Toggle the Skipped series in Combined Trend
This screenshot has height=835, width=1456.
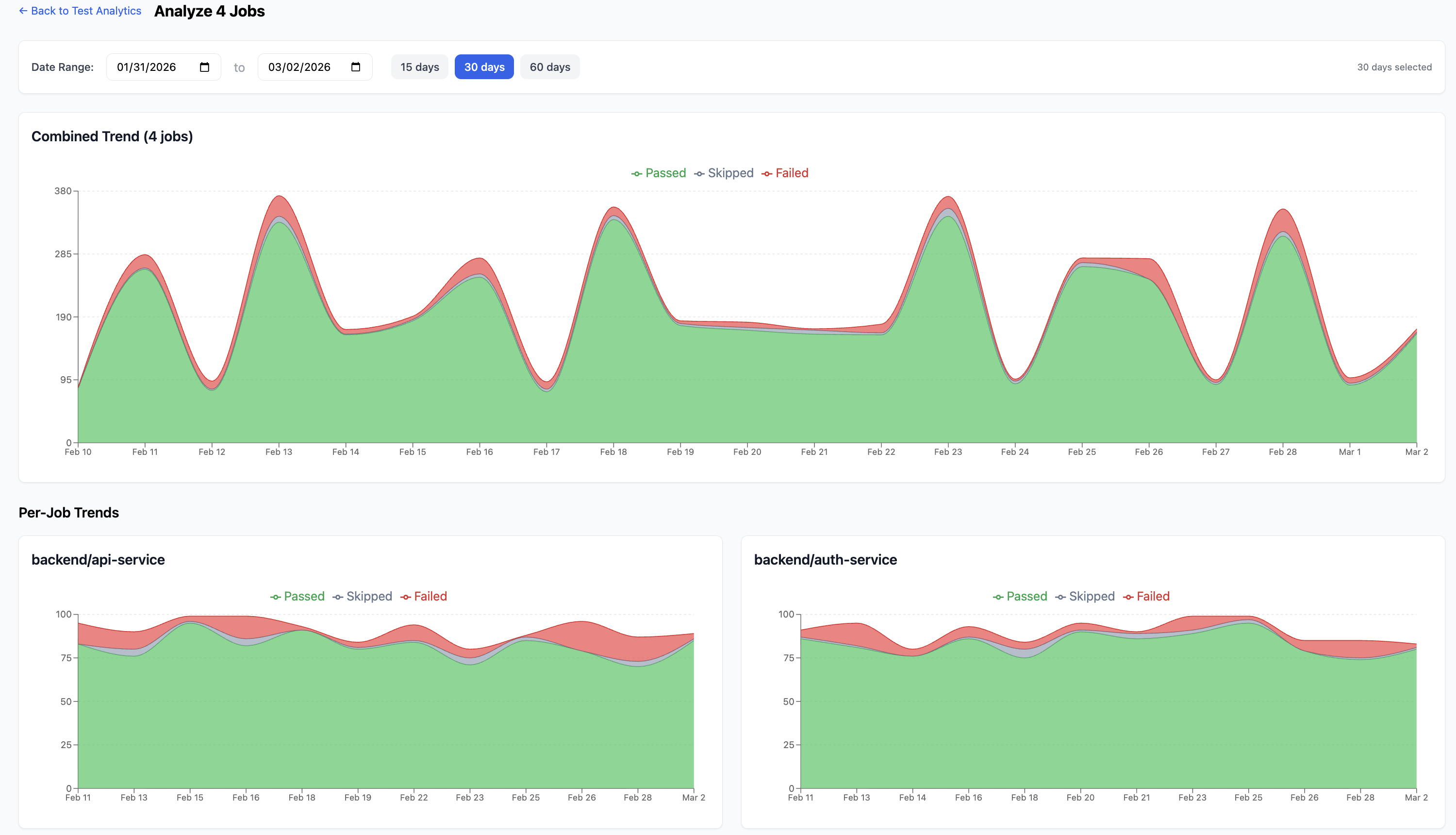pos(700,173)
